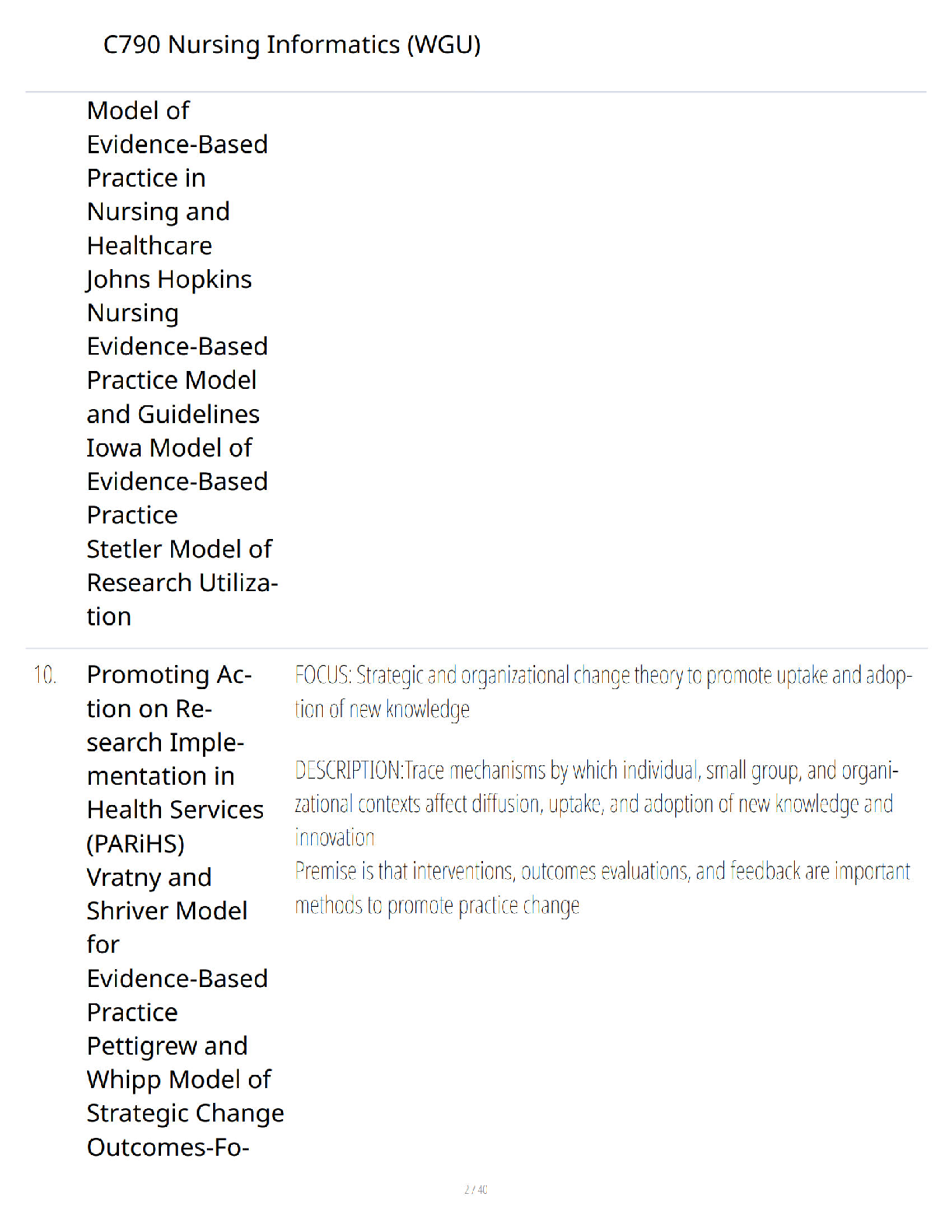Screen dimensions: 952x1232
Task: Select the Iowa Model of Evidence-Based Practice term
Action: (x=177, y=481)
